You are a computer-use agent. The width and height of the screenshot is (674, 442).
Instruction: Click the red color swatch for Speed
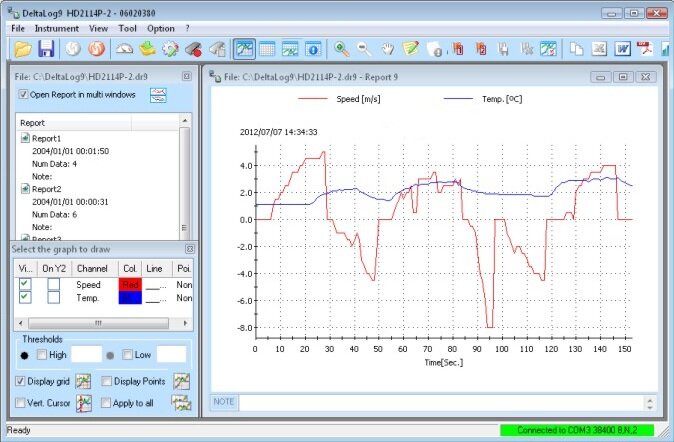[x=130, y=284]
